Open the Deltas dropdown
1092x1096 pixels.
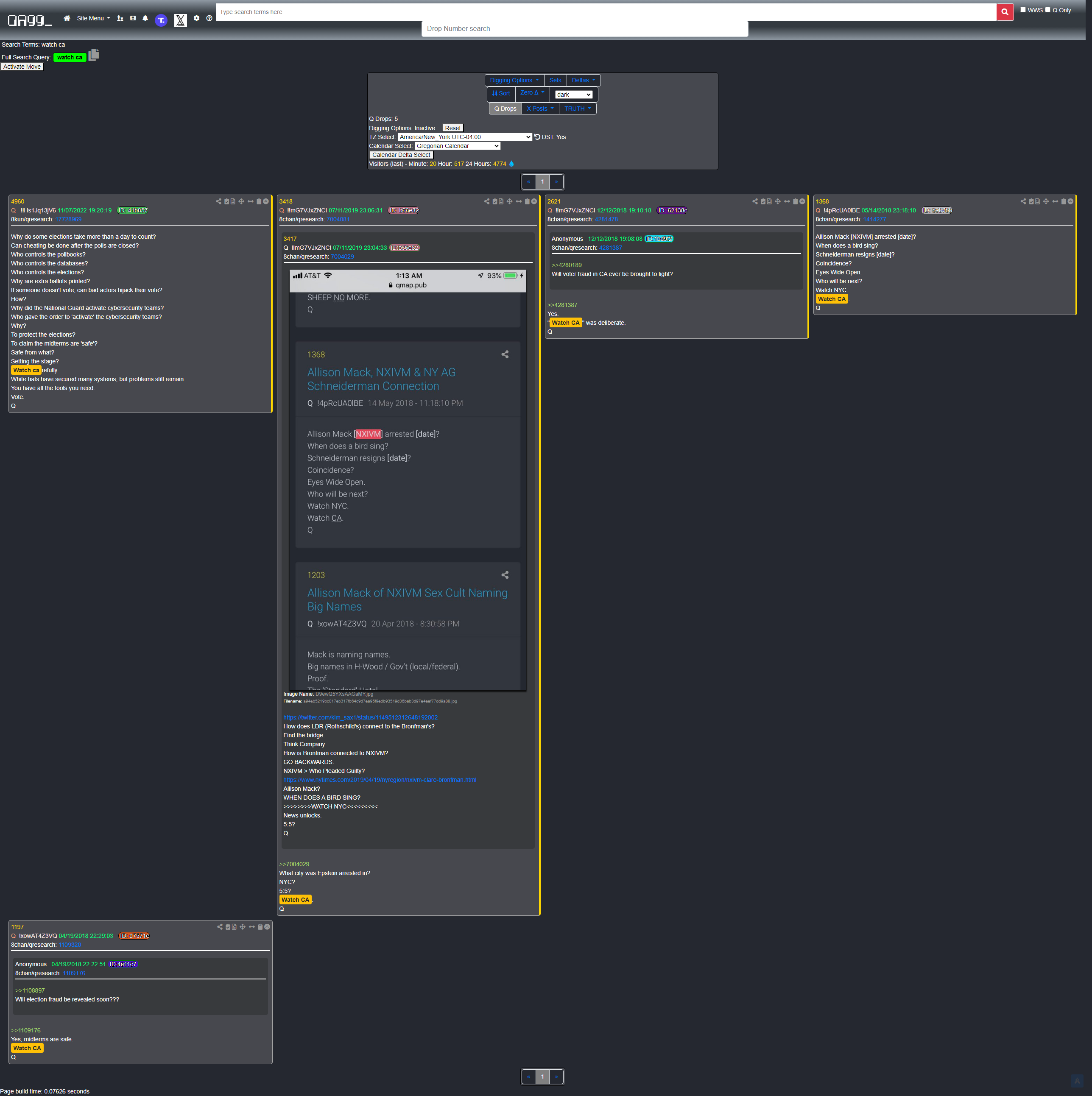click(583, 80)
